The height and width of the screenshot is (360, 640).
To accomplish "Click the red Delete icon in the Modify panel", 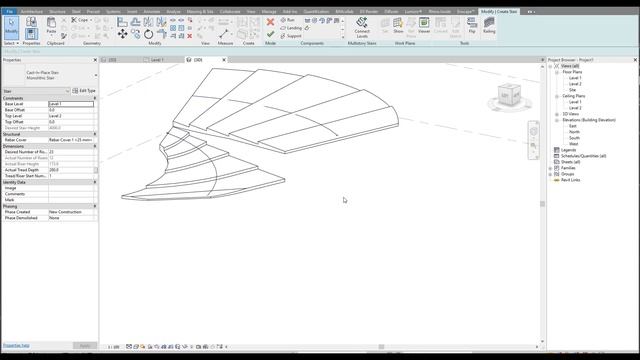I will [190, 36].
